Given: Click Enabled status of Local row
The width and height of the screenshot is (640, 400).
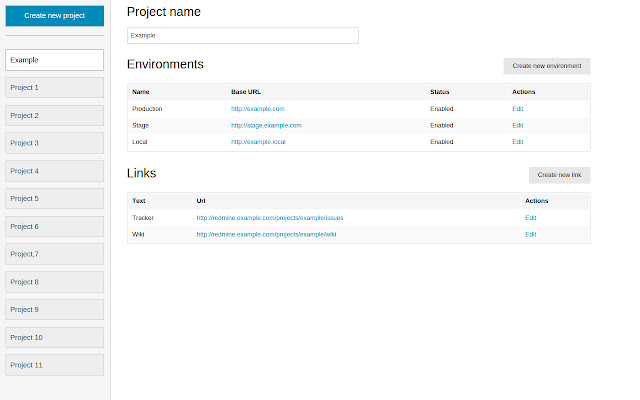Looking at the screenshot, I should pos(442,142).
